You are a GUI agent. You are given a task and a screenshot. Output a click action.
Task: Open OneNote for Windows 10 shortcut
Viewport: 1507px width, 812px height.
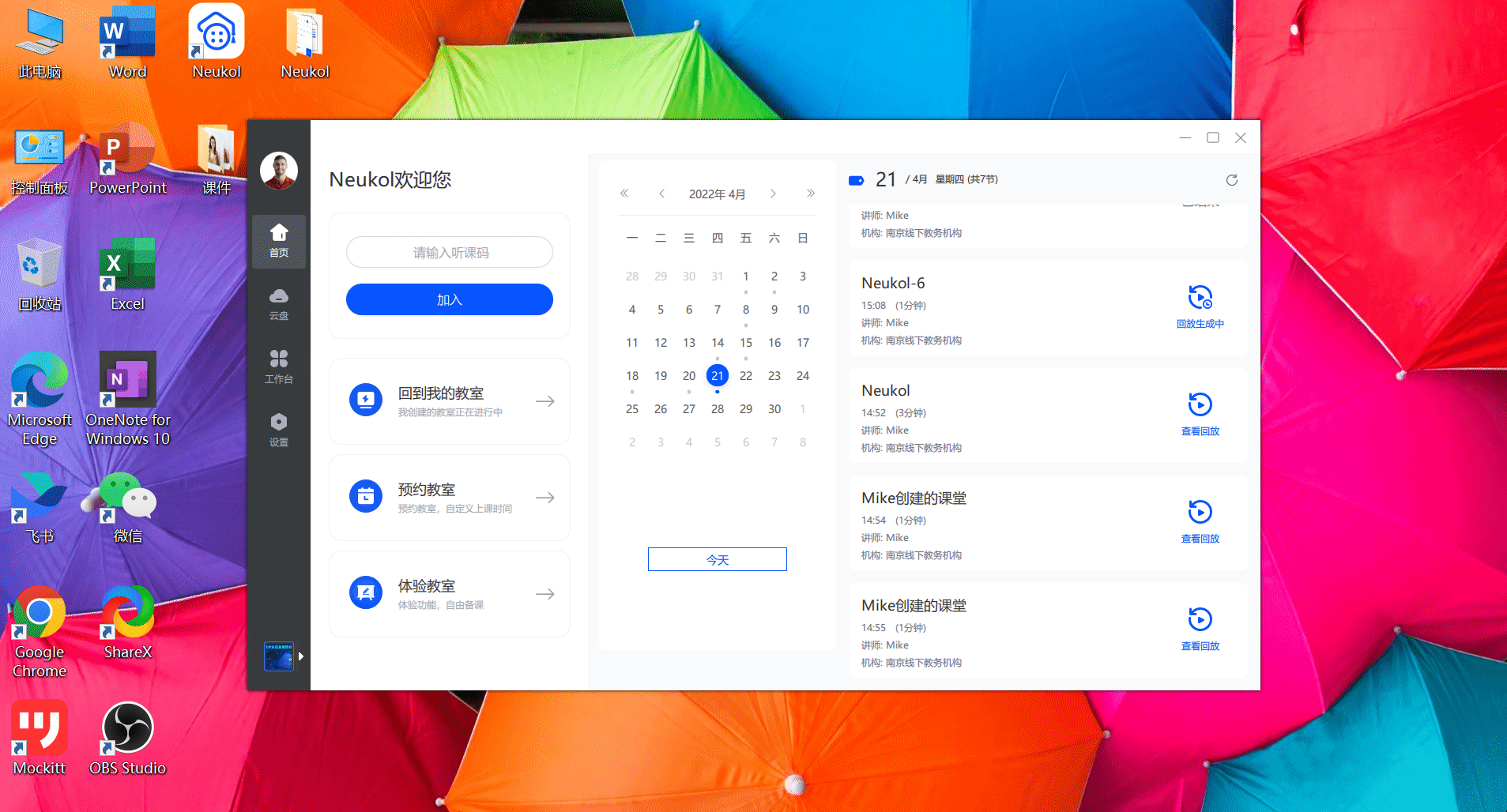click(127, 399)
